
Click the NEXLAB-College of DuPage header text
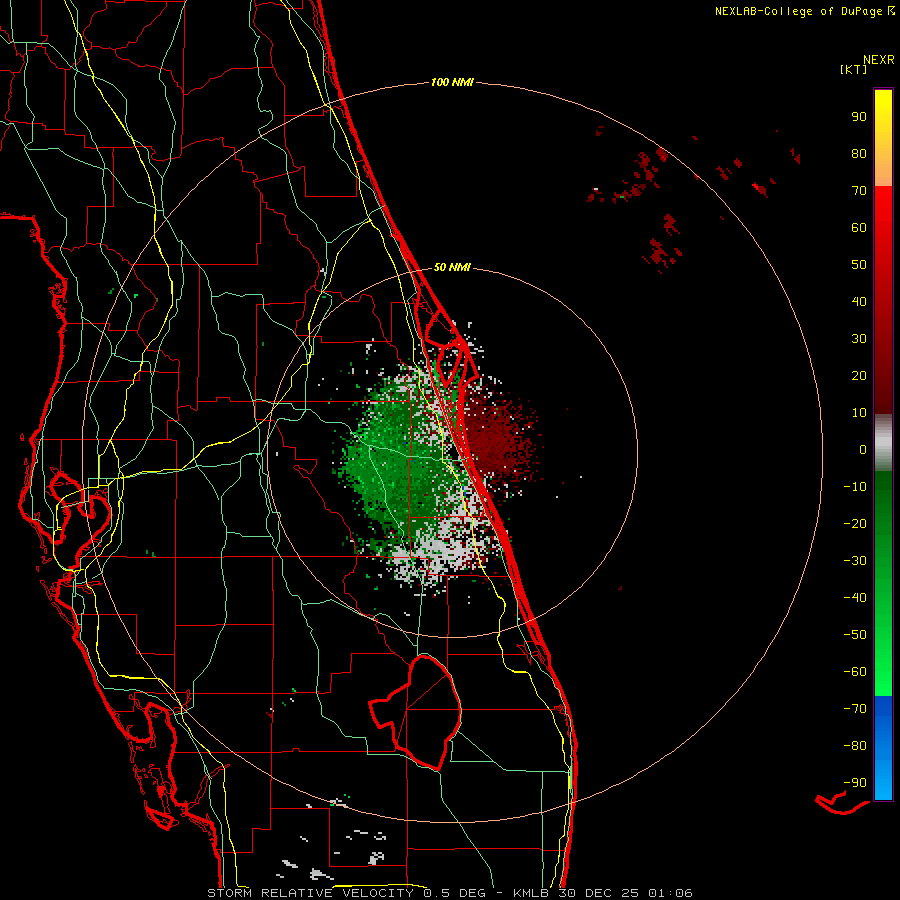[x=798, y=11]
